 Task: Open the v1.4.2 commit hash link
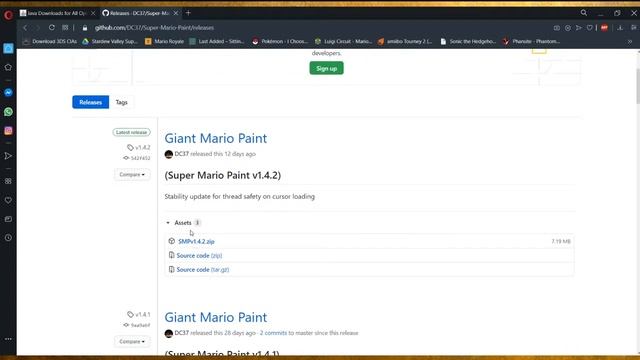[137, 158]
